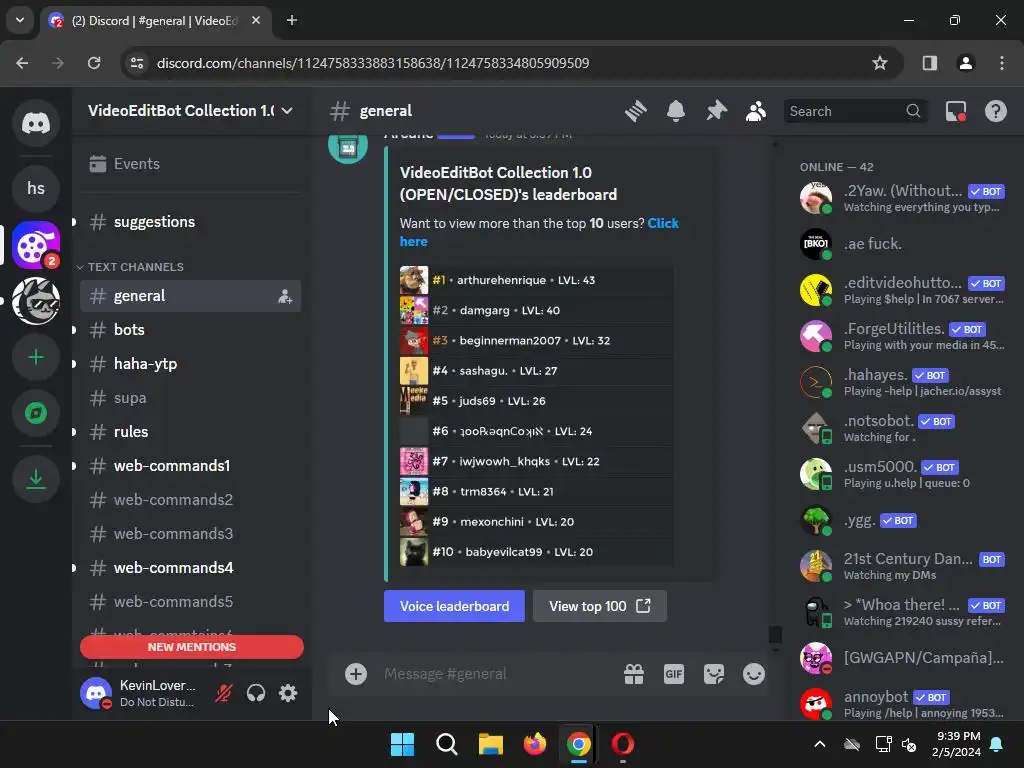The image size is (1024, 768).
Task: Select annoybot in member list
Action: click(x=904, y=704)
